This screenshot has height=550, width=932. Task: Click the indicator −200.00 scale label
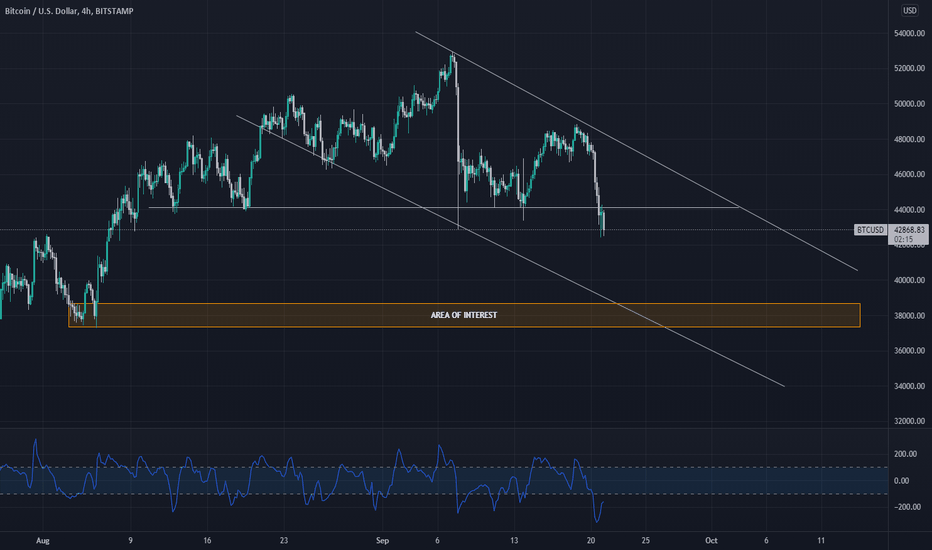[x=908, y=507]
